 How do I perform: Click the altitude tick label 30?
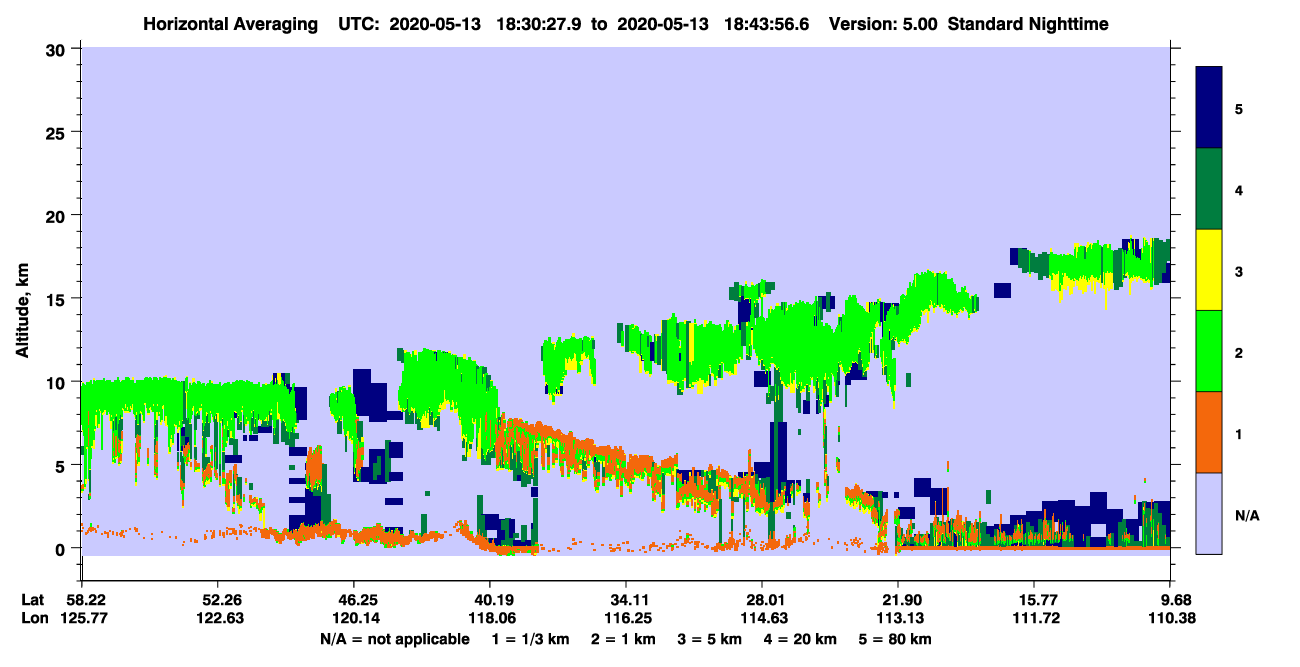(x=58, y=49)
